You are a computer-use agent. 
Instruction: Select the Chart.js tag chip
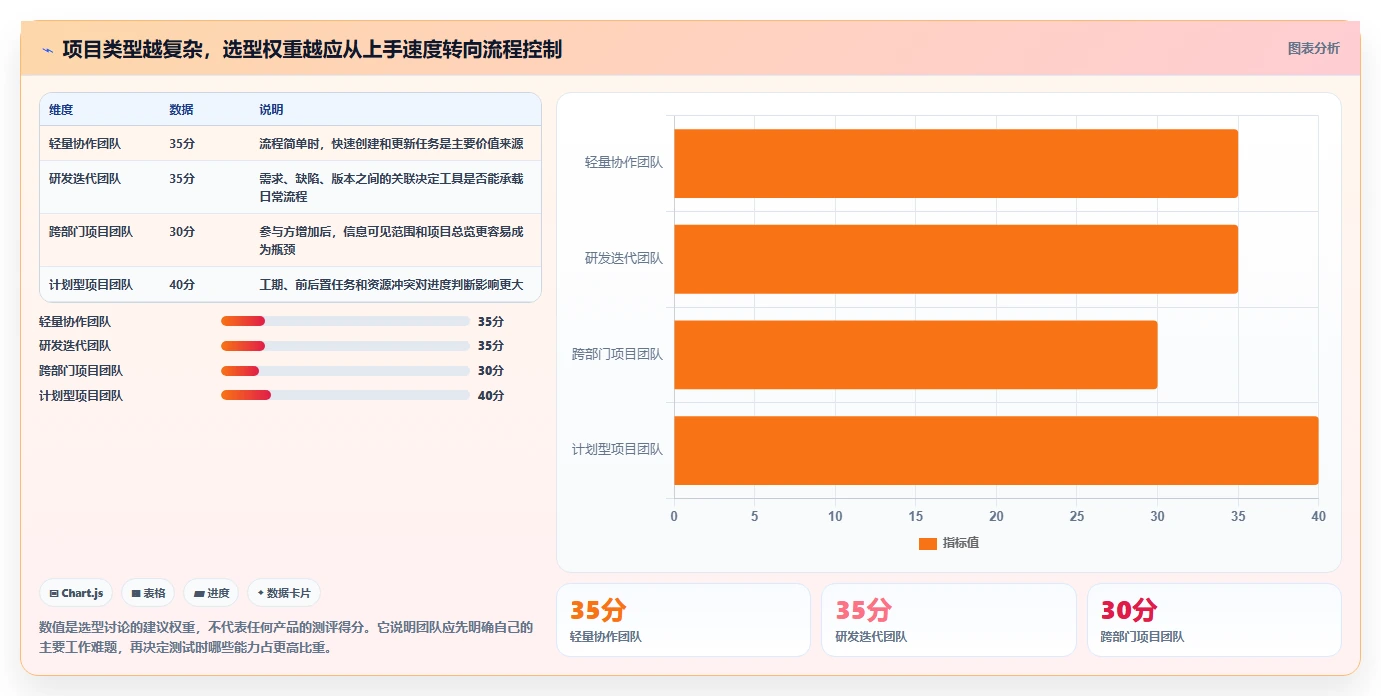click(x=77, y=593)
